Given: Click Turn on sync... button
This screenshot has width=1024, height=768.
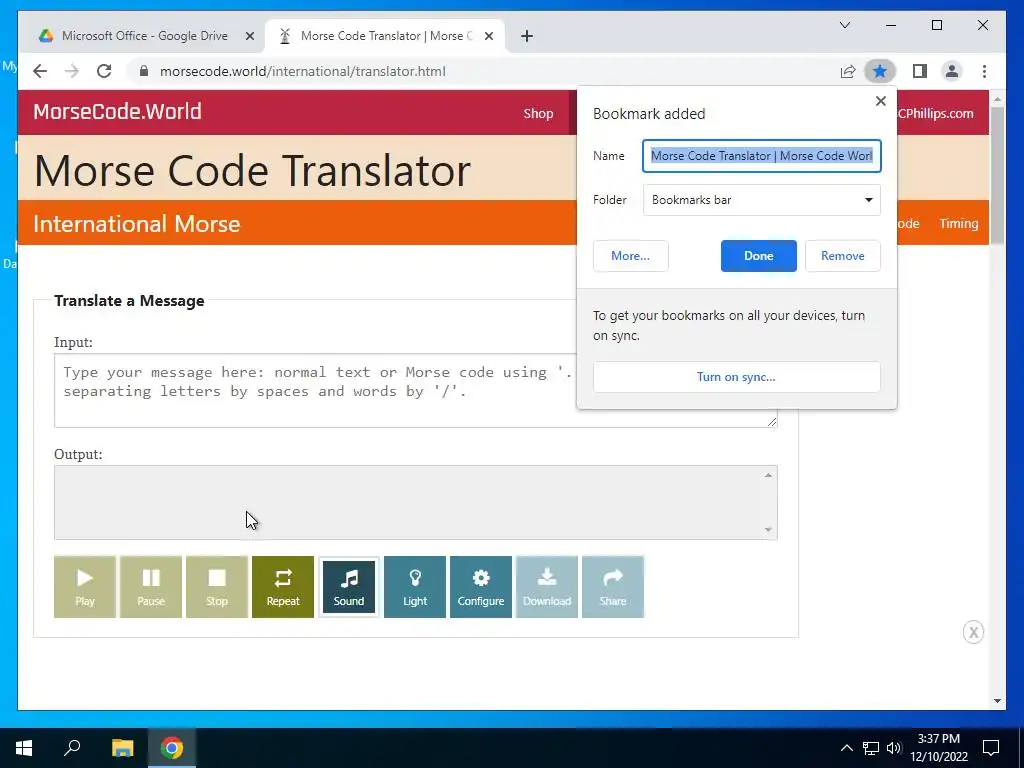Looking at the screenshot, I should 736,377.
